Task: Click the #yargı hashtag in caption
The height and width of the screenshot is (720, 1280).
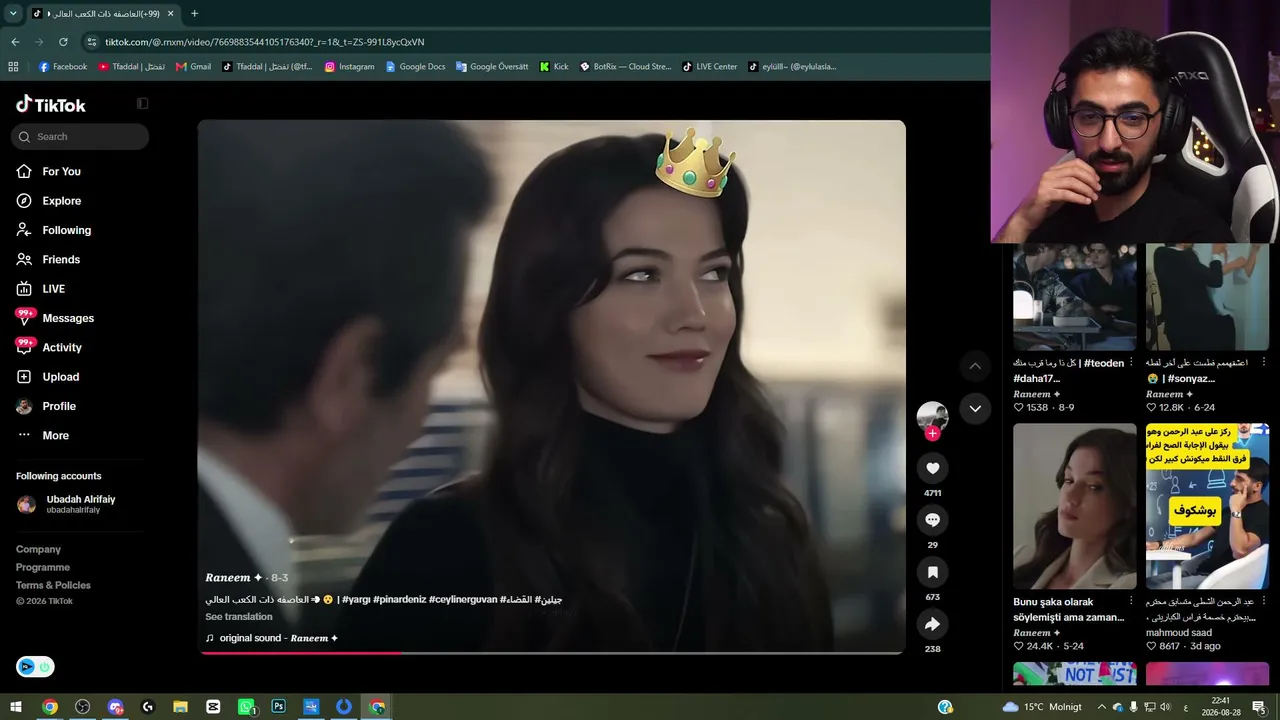Action: (356, 600)
